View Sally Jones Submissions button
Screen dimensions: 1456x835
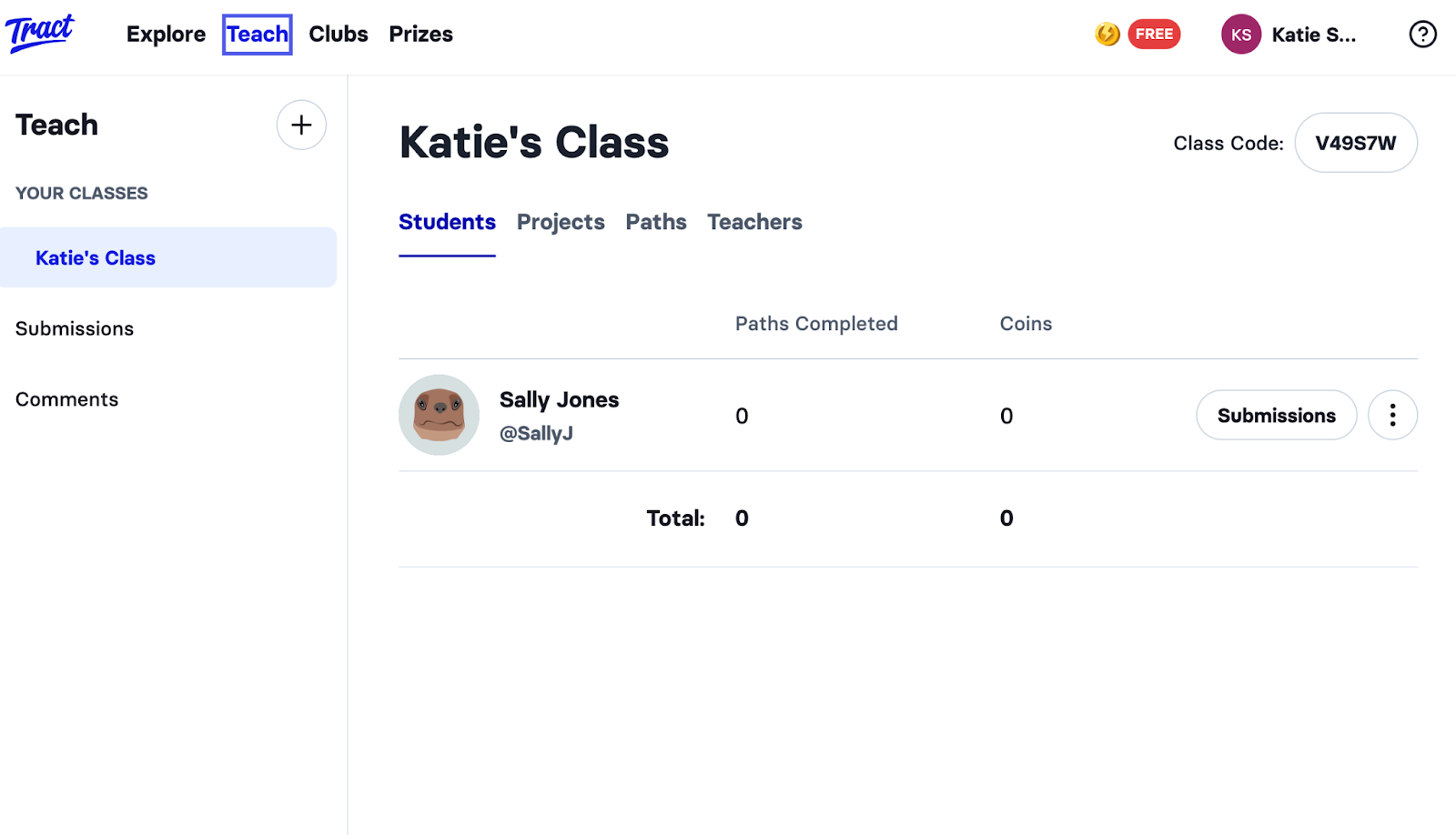coord(1276,415)
